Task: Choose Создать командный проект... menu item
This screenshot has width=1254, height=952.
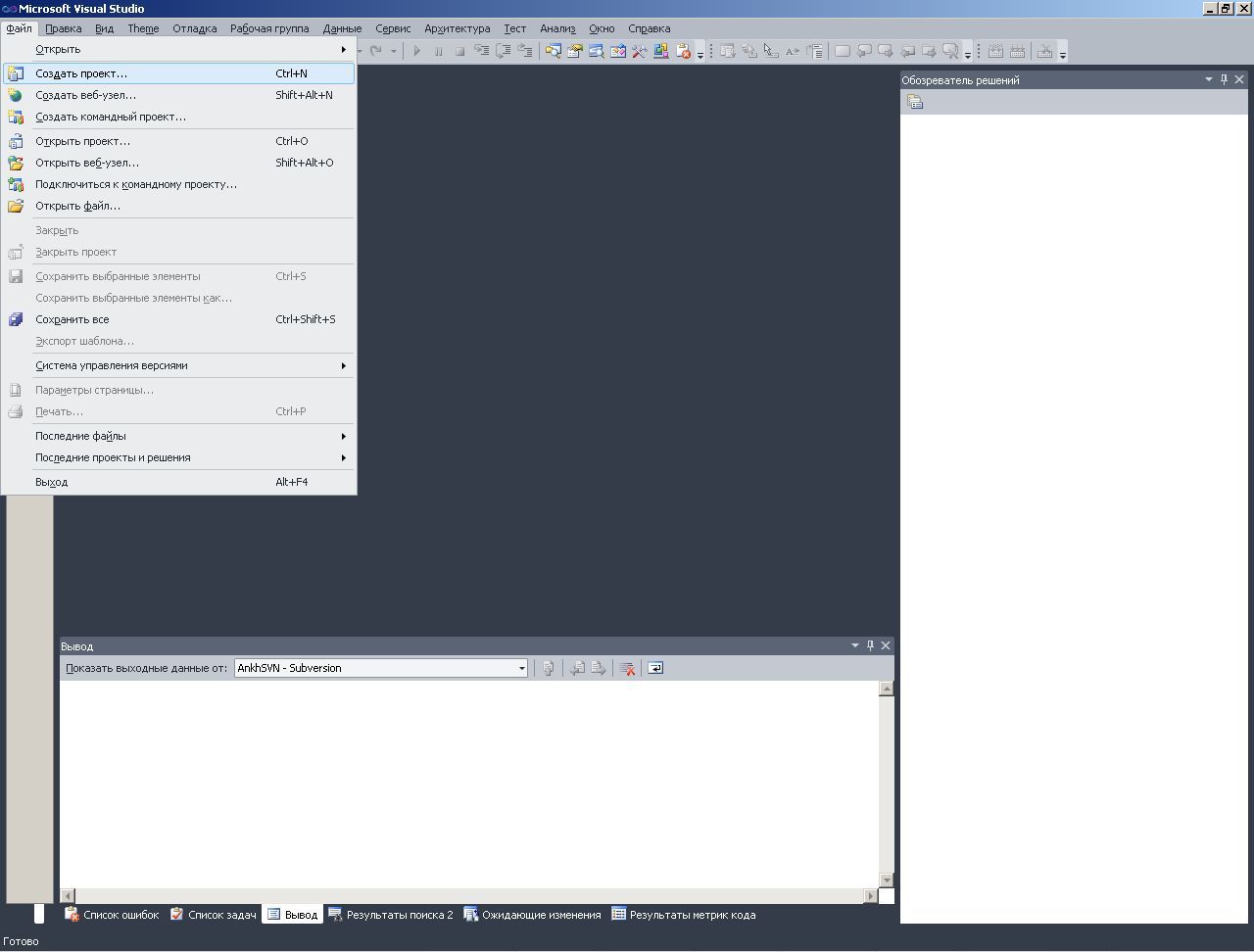Action: tap(179, 117)
